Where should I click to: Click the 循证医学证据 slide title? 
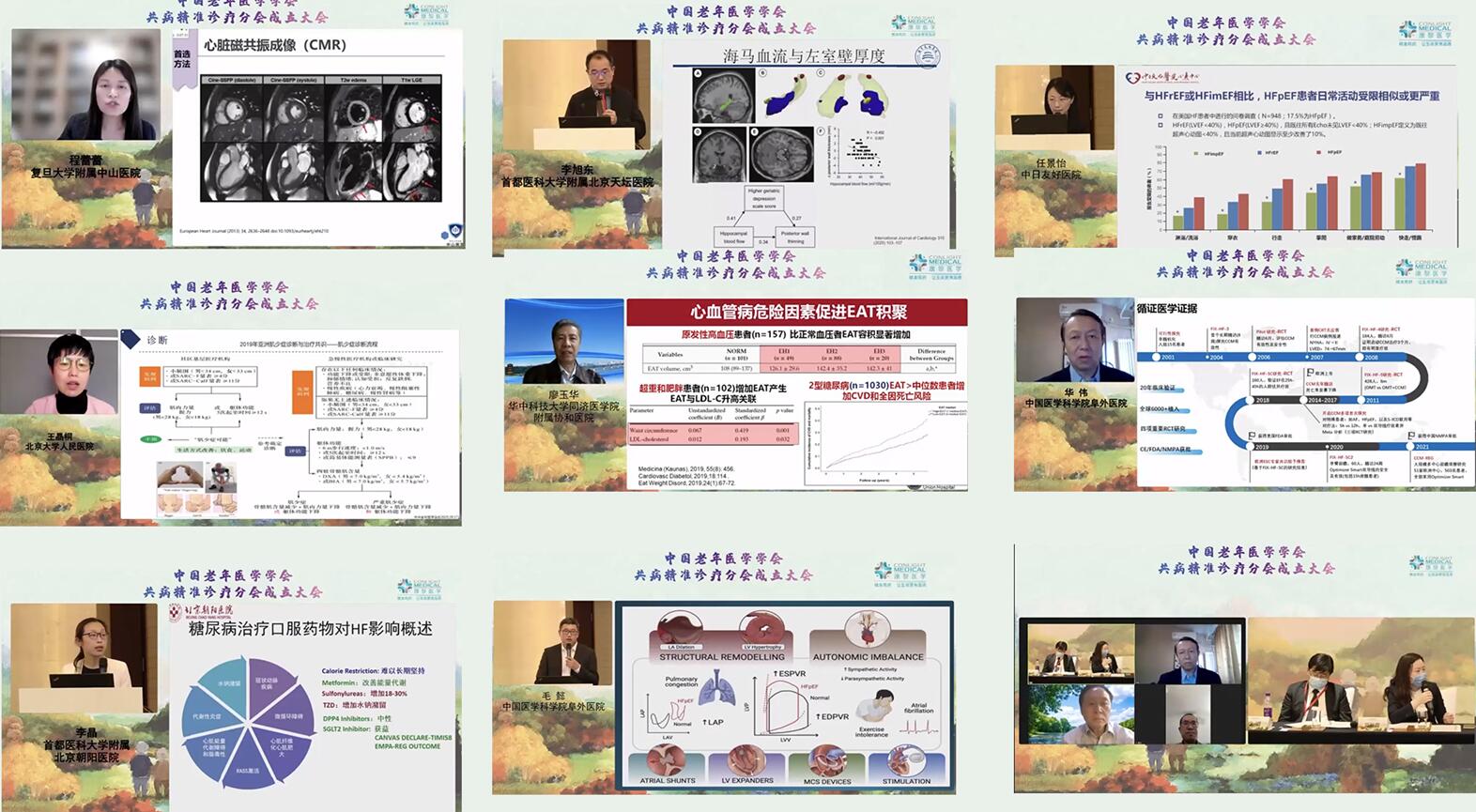tap(1167, 308)
